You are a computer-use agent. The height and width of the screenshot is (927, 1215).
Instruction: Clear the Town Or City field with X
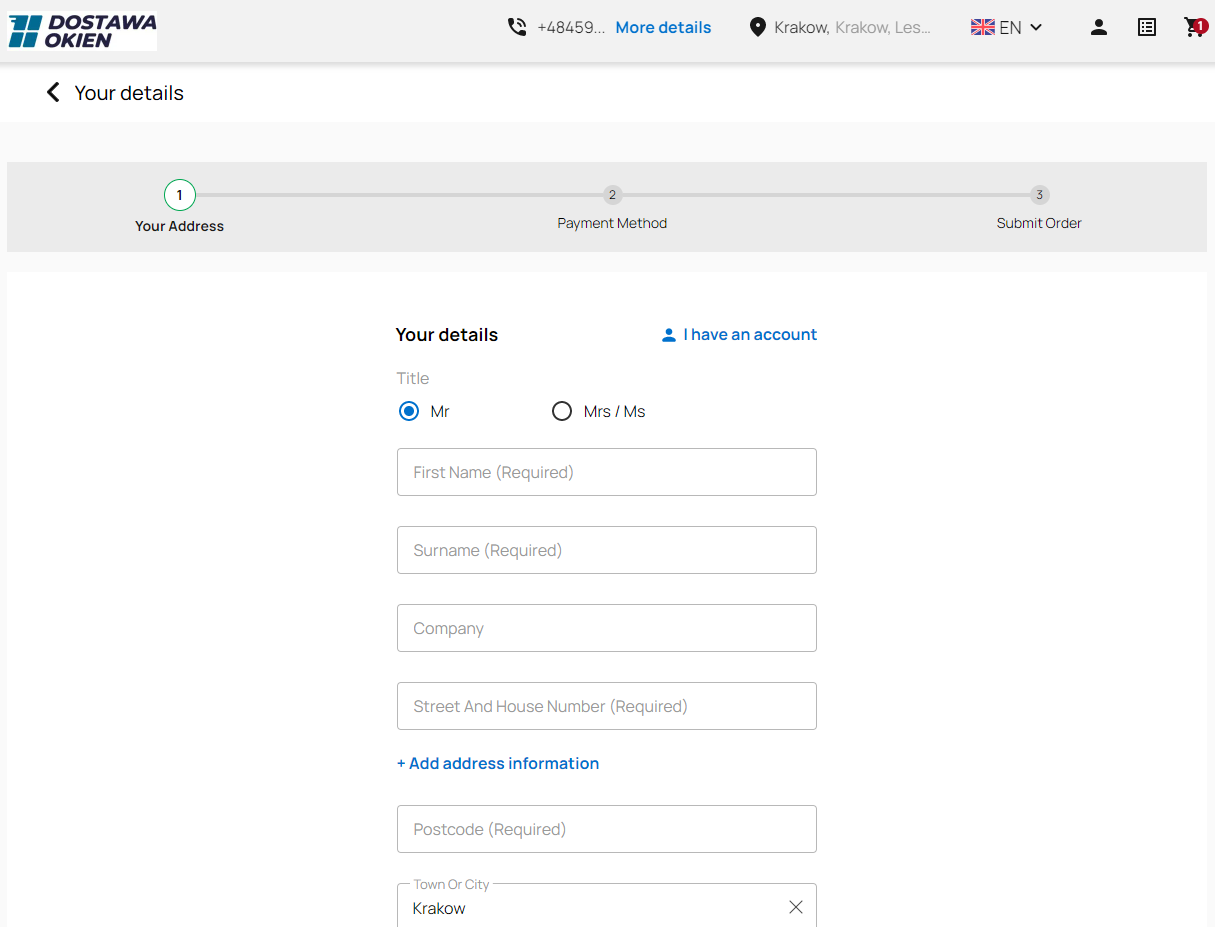click(x=796, y=907)
